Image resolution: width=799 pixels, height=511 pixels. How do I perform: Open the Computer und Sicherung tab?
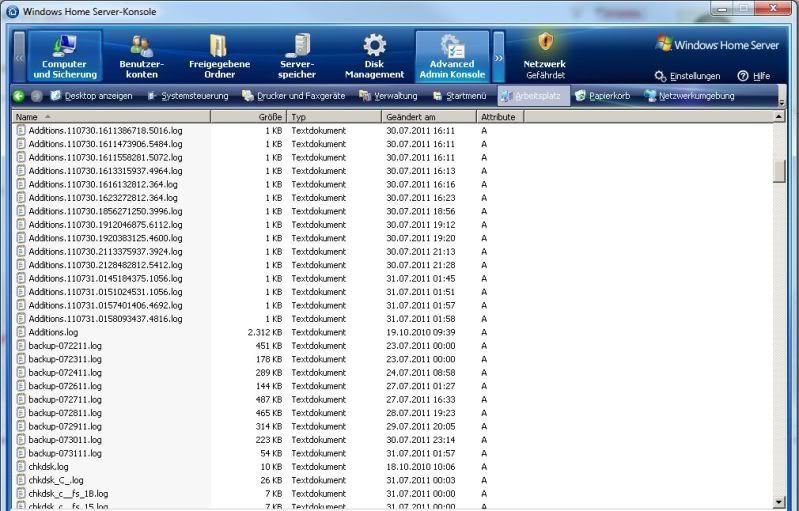[x=64, y=56]
